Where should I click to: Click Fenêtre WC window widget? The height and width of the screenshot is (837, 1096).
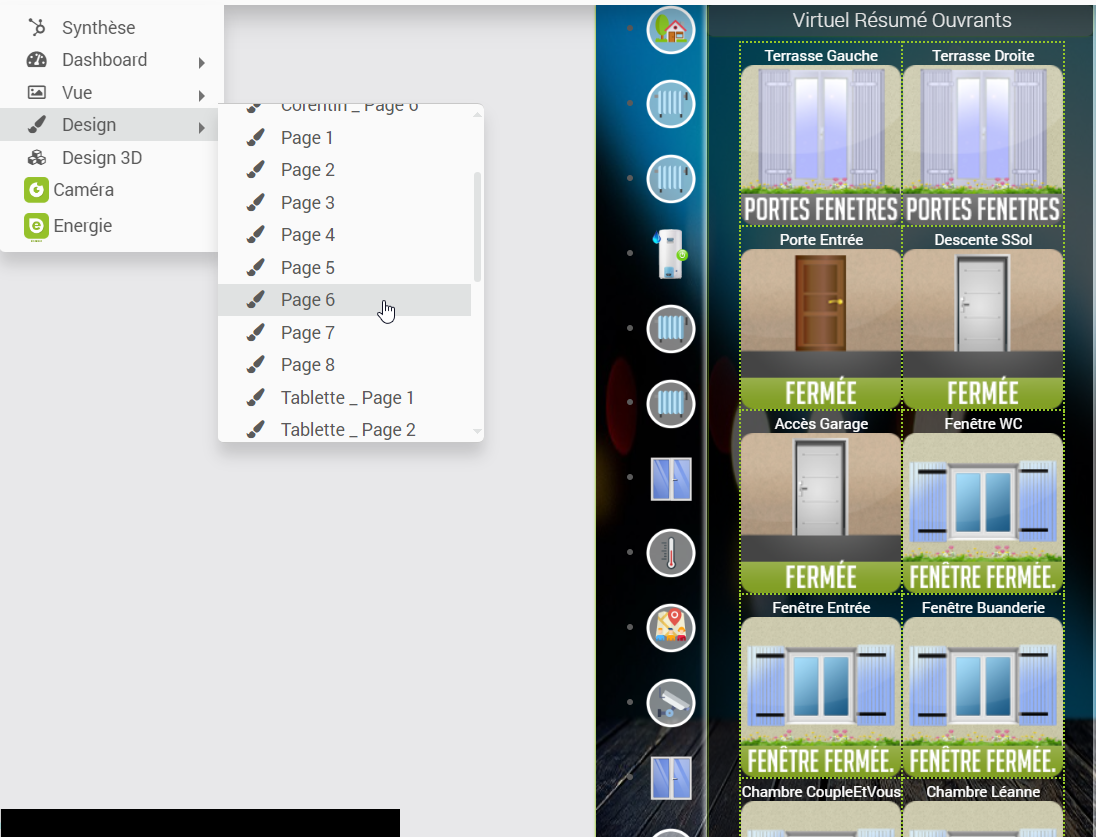983,504
